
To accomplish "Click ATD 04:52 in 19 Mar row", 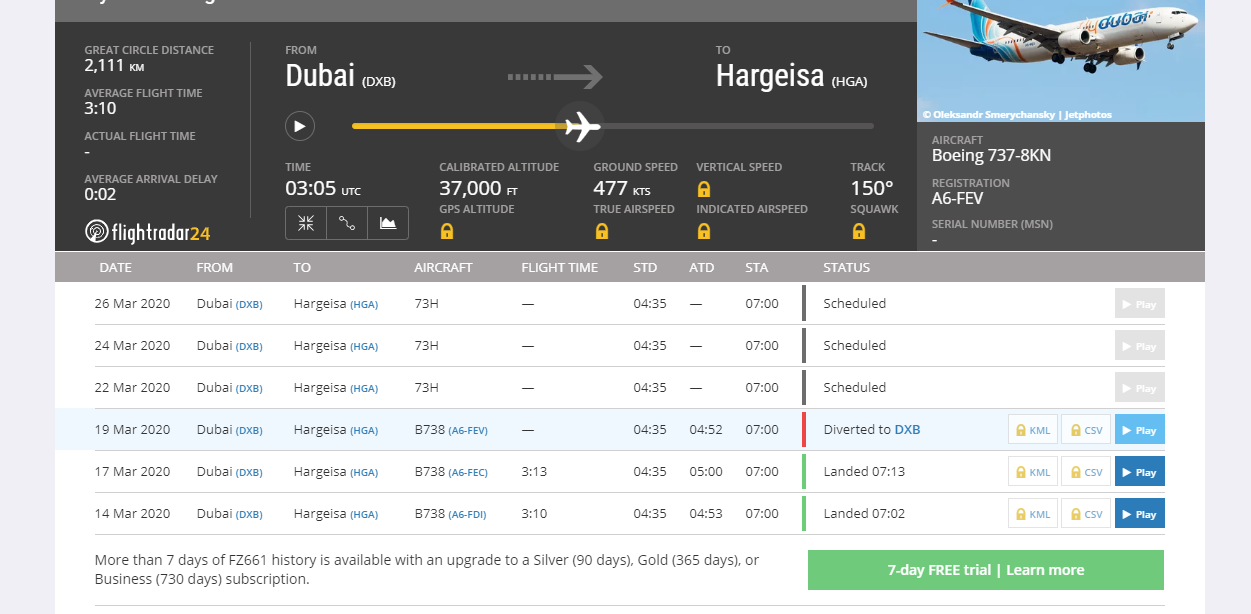I will [705, 430].
